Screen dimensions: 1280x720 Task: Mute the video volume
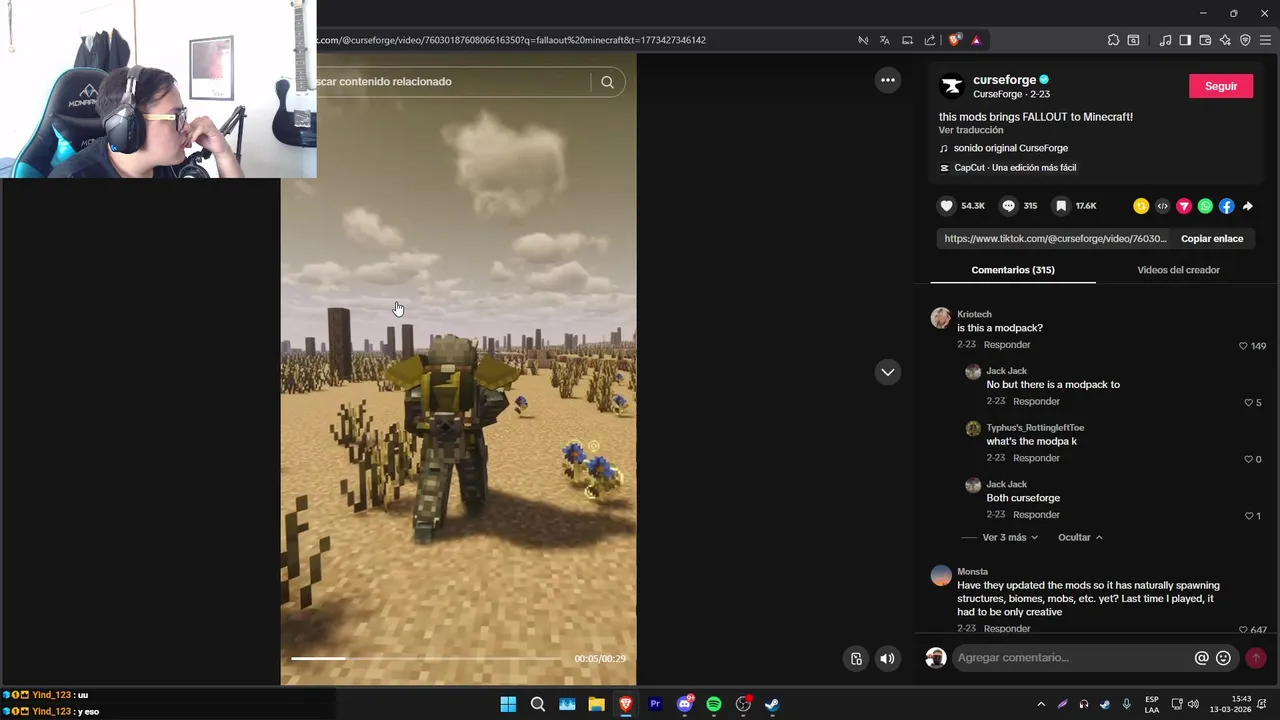887,658
